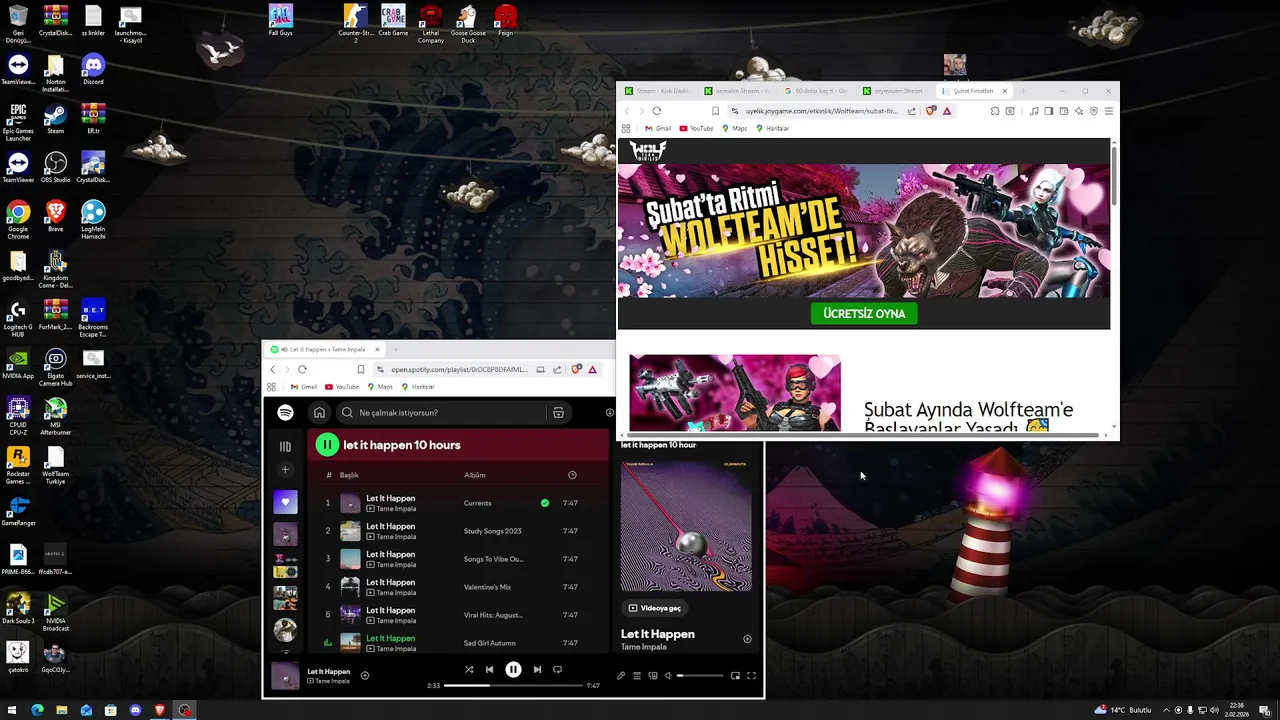Open Haritalar bookmark in Wolfteam browser window
This screenshot has height=720, width=1280.
click(x=772, y=129)
